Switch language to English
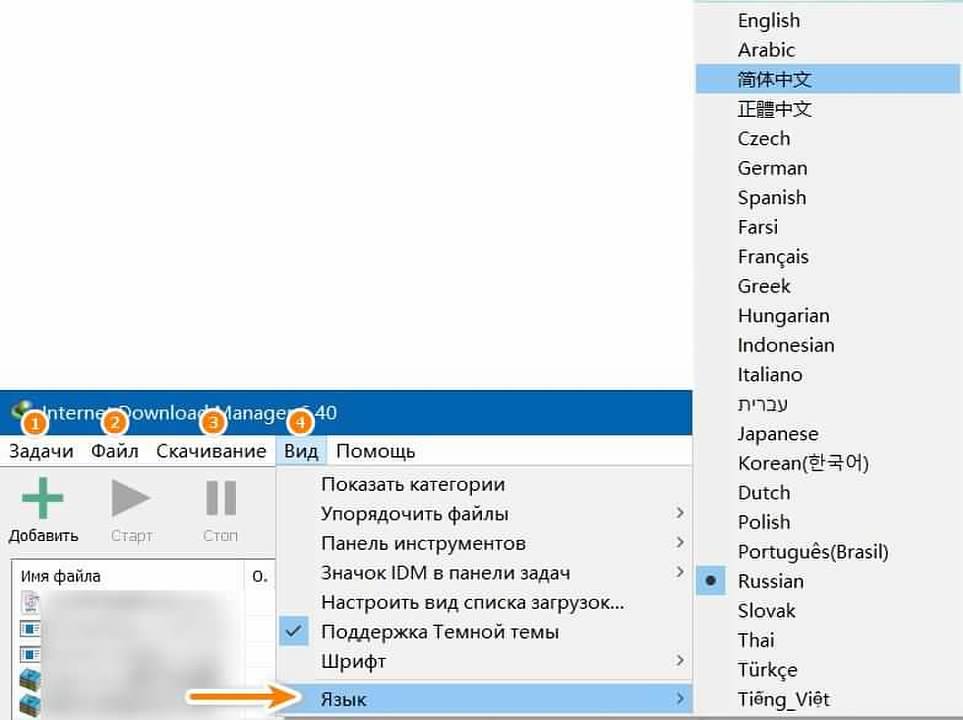963x720 pixels. point(828,20)
